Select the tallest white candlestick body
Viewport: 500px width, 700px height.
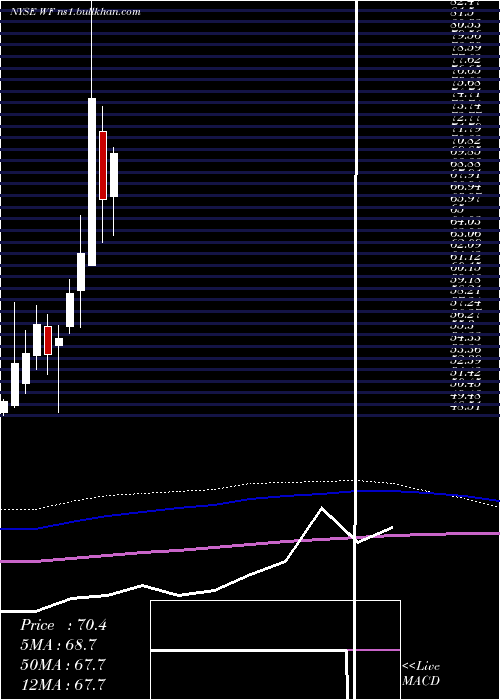[x=92, y=182]
